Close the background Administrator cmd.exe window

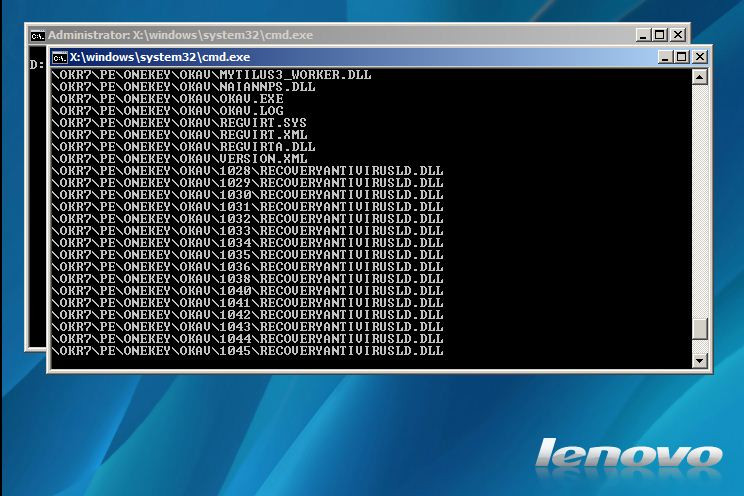[x=678, y=35]
